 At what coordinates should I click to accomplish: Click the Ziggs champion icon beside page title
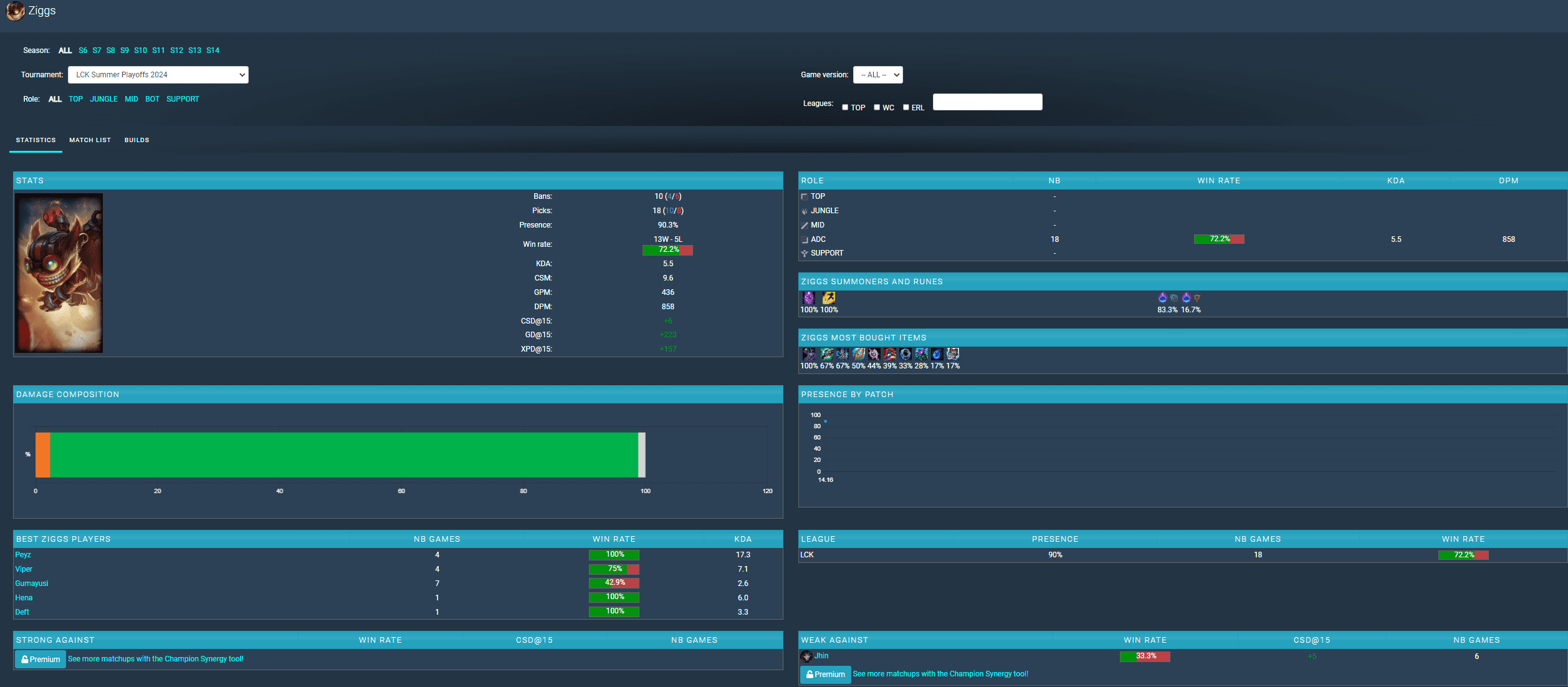point(15,11)
